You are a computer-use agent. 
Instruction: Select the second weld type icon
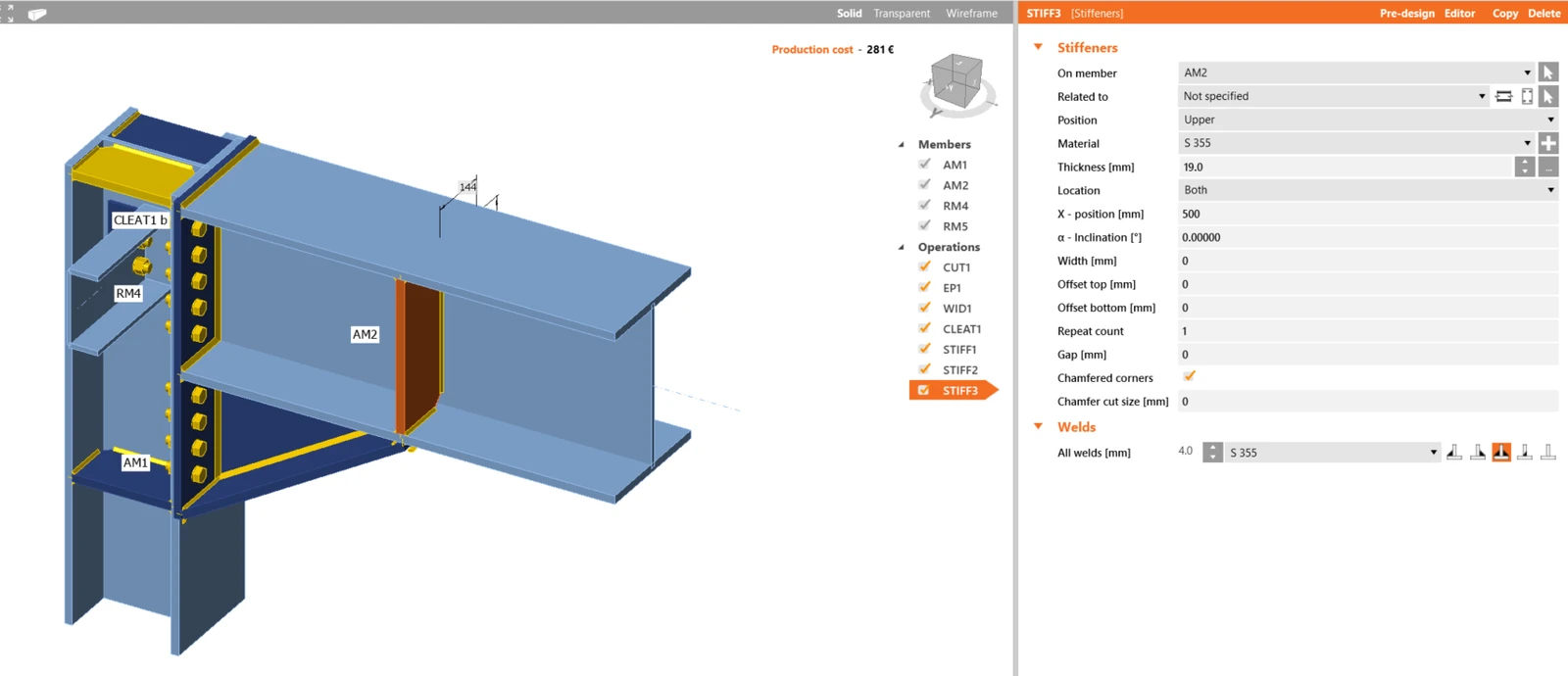(1478, 452)
